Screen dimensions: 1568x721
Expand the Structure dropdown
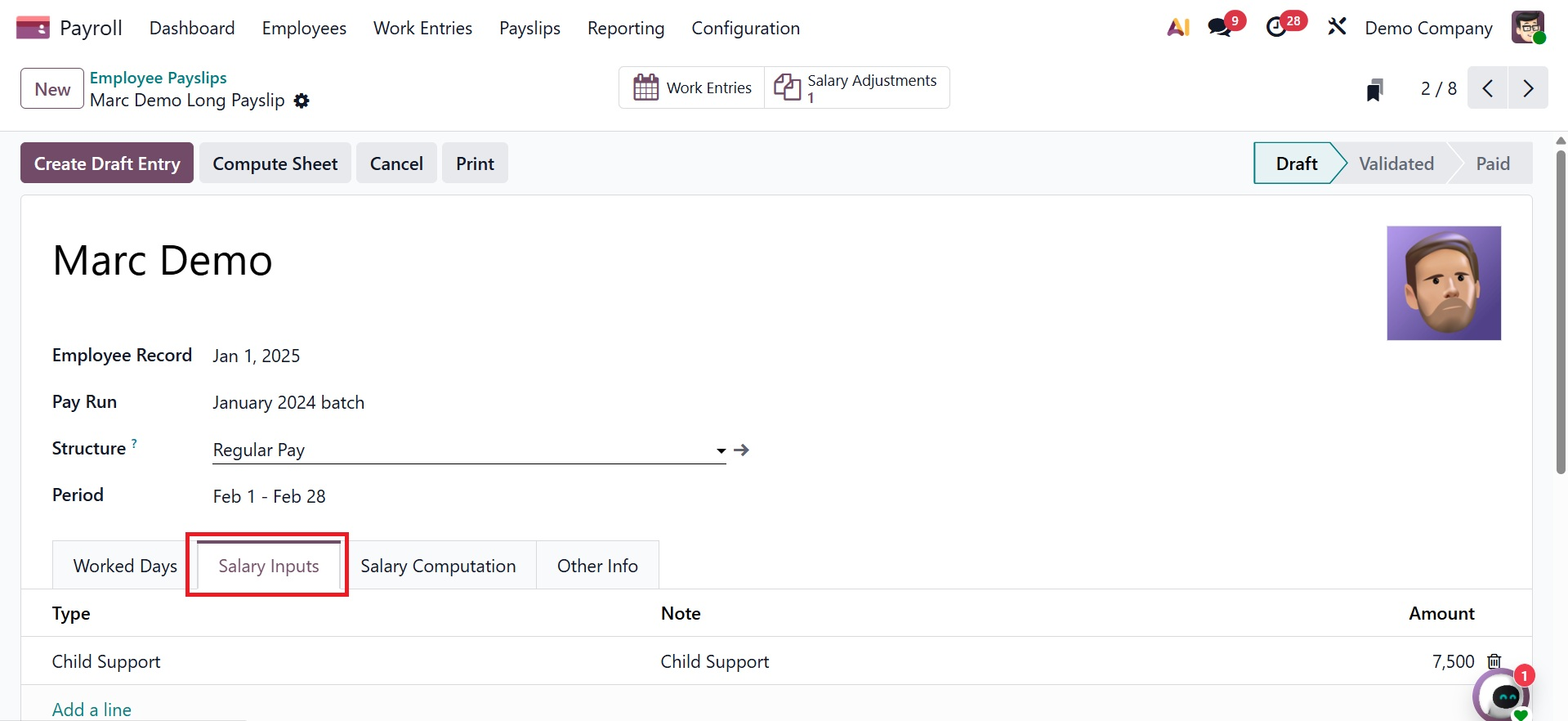coord(721,450)
